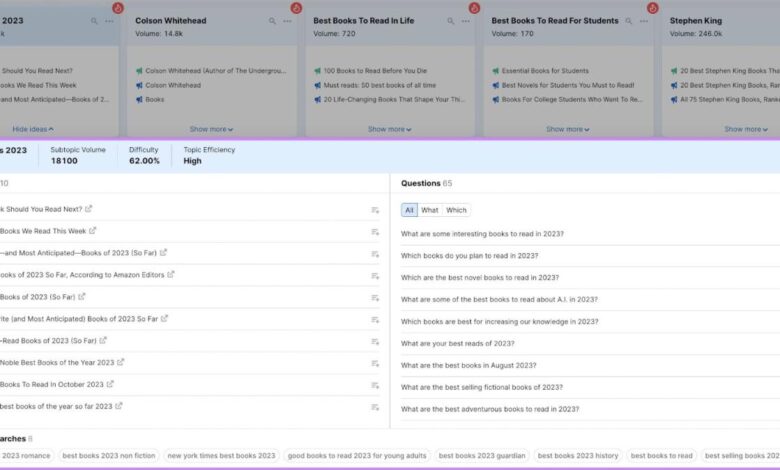Open external link icon after 'Books To Read In October 2023'
780x470 pixels.
click(110, 384)
